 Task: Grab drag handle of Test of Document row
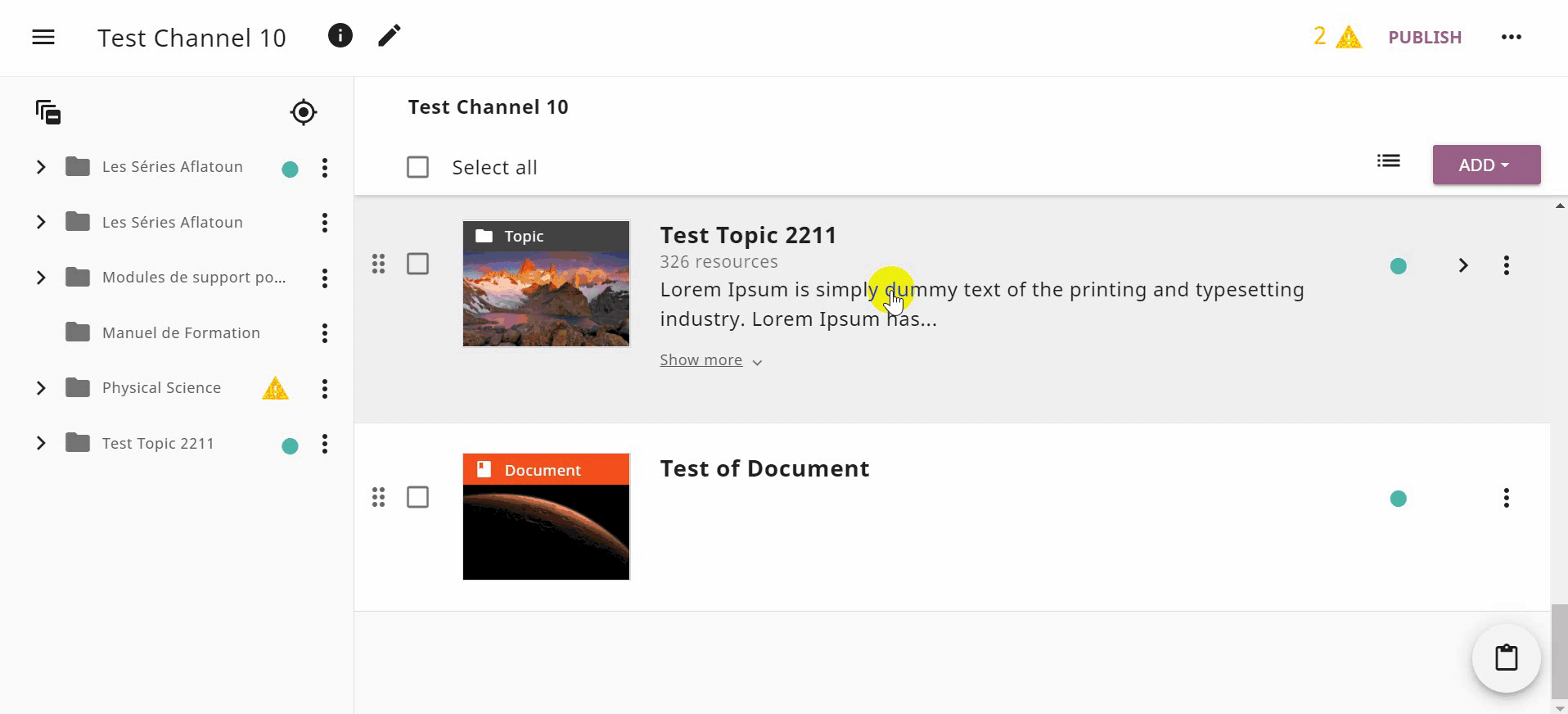[378, 497]
